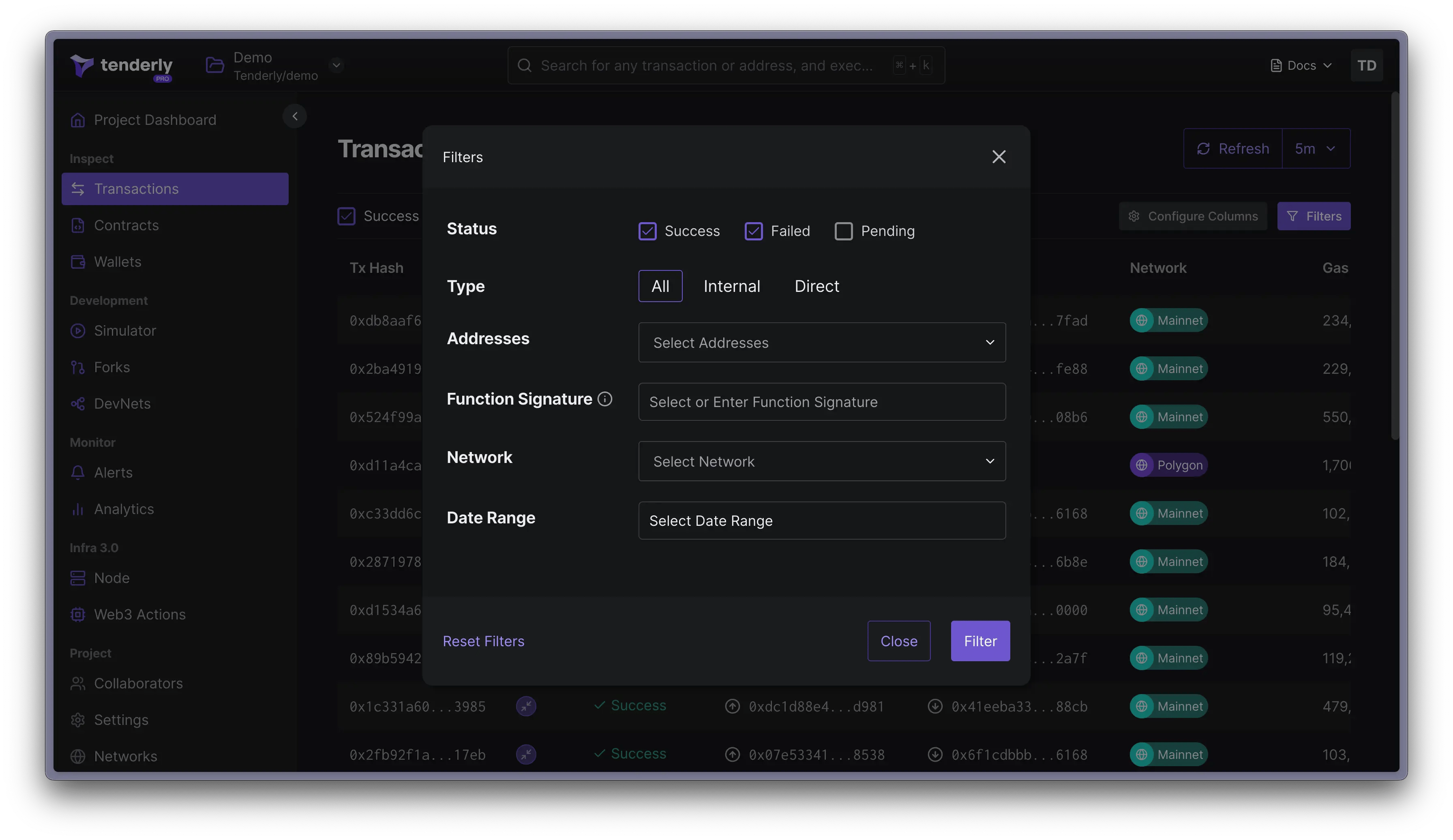Click the Analytics bar chart icon

[78, 509]
